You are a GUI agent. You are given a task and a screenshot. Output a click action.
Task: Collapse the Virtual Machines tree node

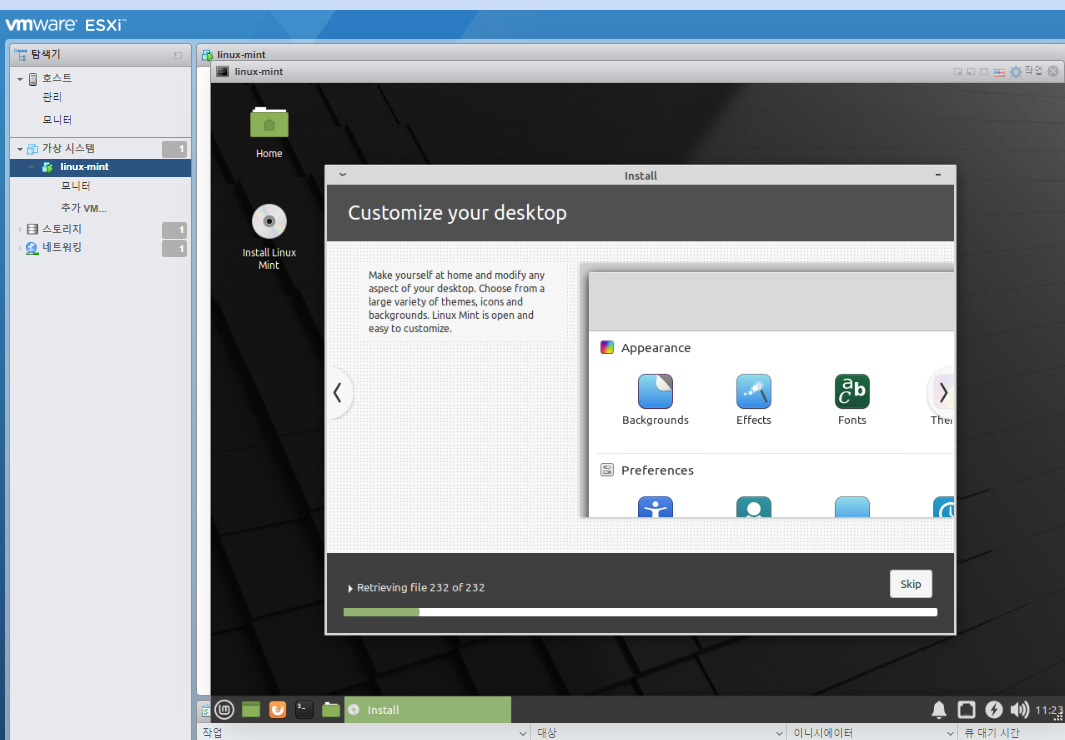(x=20, y=149)
